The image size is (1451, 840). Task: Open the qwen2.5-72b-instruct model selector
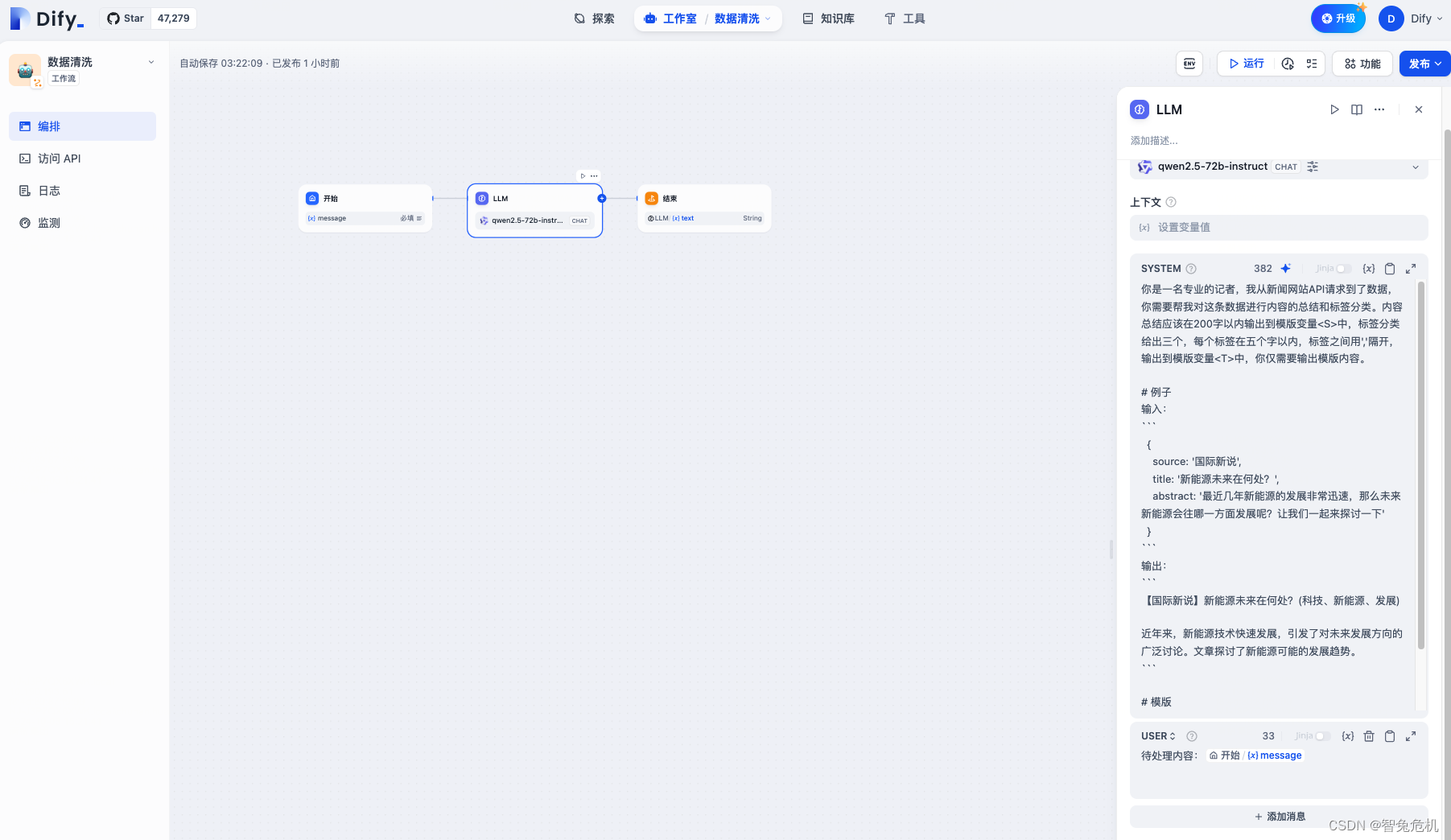(x=1279, y=167)
